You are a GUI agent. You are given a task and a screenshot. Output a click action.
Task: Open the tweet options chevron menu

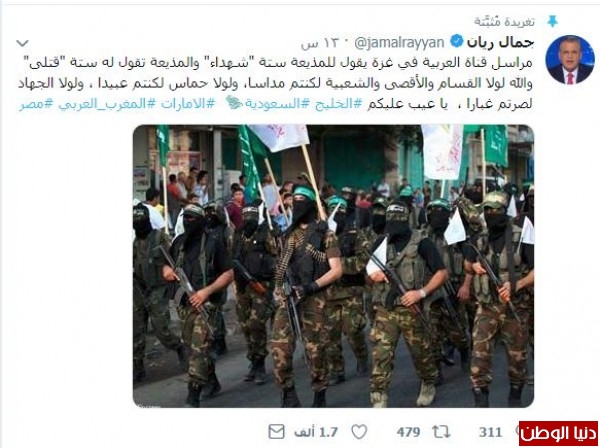[x=22, y=43]
